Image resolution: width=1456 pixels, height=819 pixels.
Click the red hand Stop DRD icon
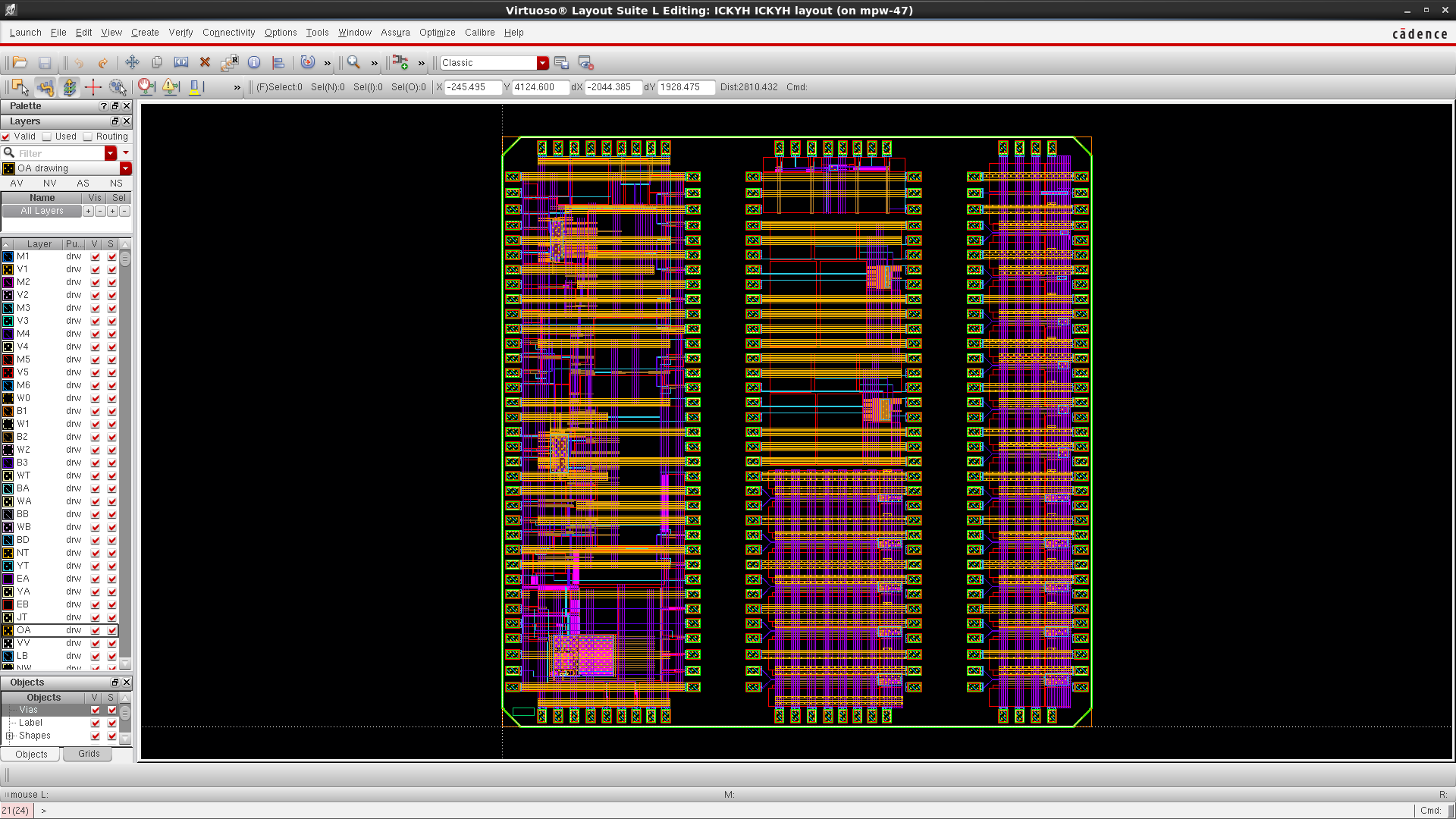pyautogui.click(x=146, y=87)
